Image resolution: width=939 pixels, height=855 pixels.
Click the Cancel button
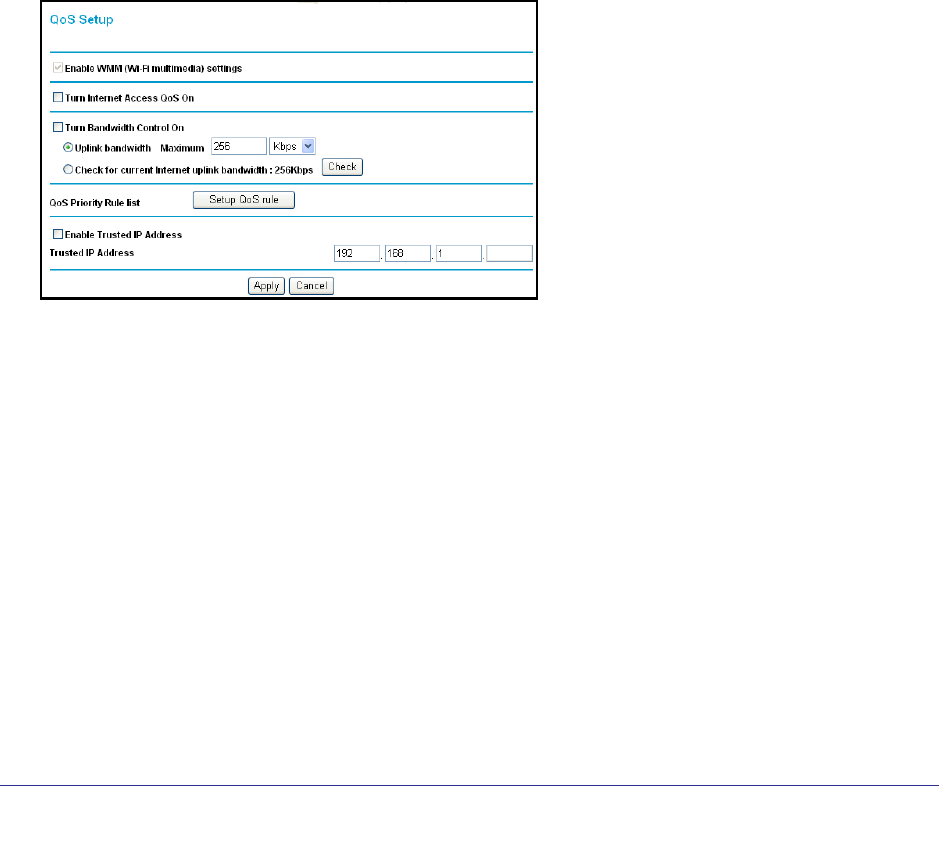311,286
